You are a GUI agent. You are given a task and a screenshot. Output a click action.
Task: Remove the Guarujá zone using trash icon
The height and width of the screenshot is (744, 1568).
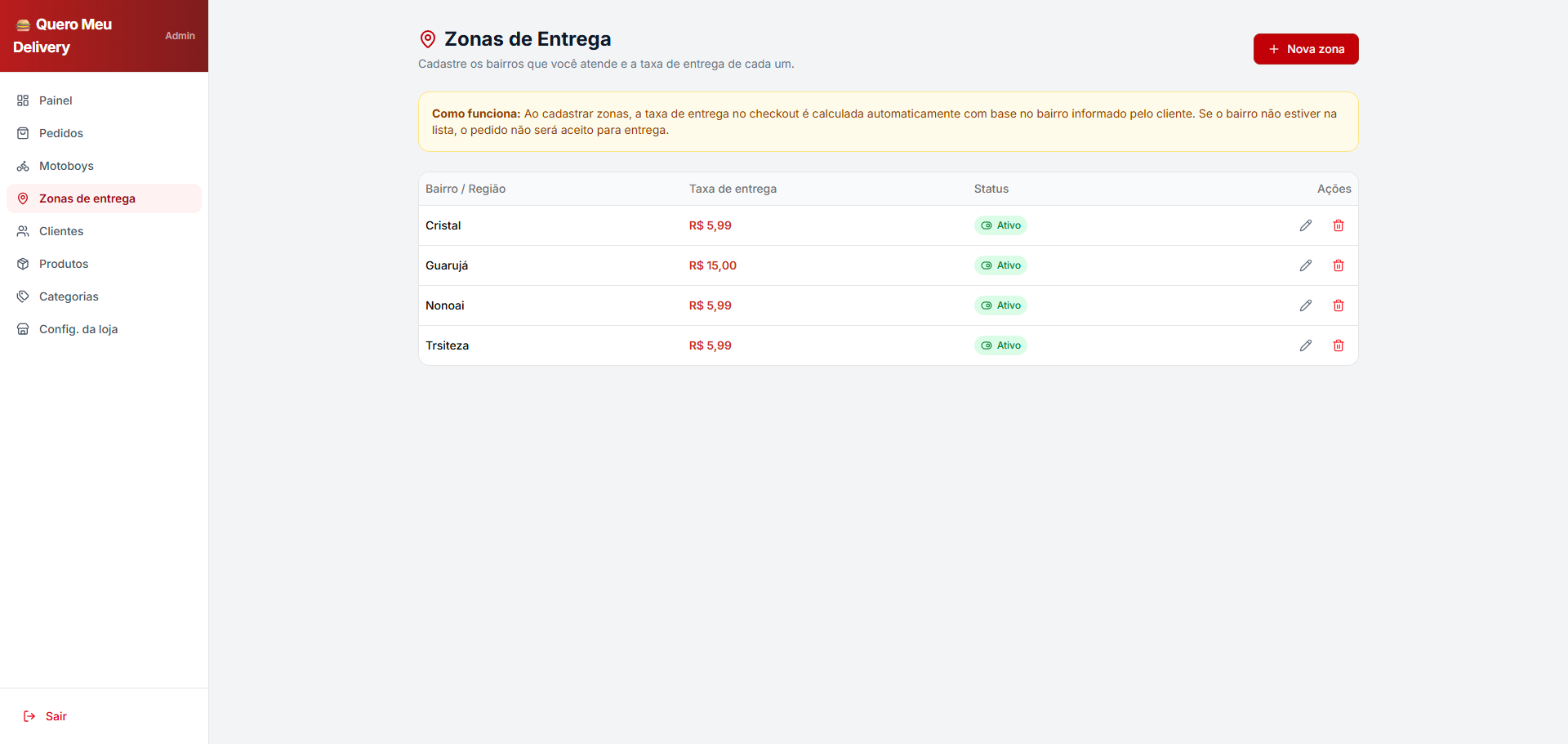tap(1339, 265)
